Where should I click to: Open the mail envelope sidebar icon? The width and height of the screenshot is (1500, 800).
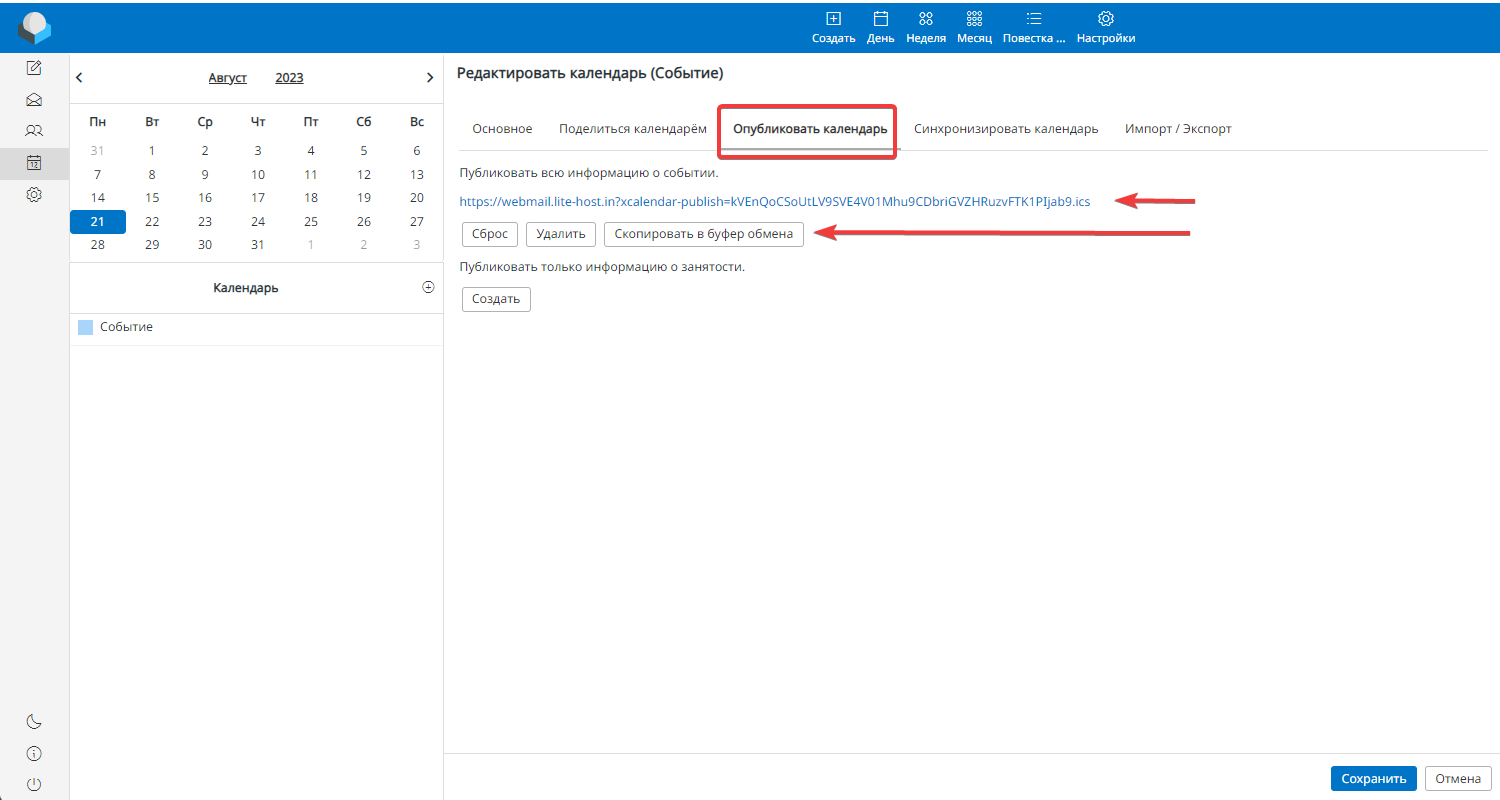coord(34,100)
